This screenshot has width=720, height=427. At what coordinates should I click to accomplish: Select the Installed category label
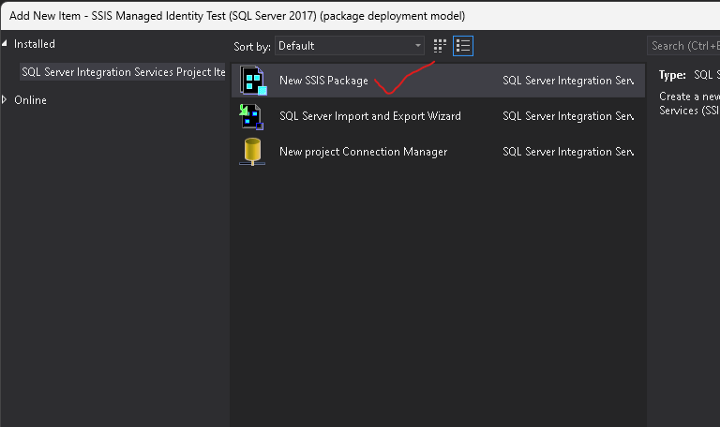(35, 44)
